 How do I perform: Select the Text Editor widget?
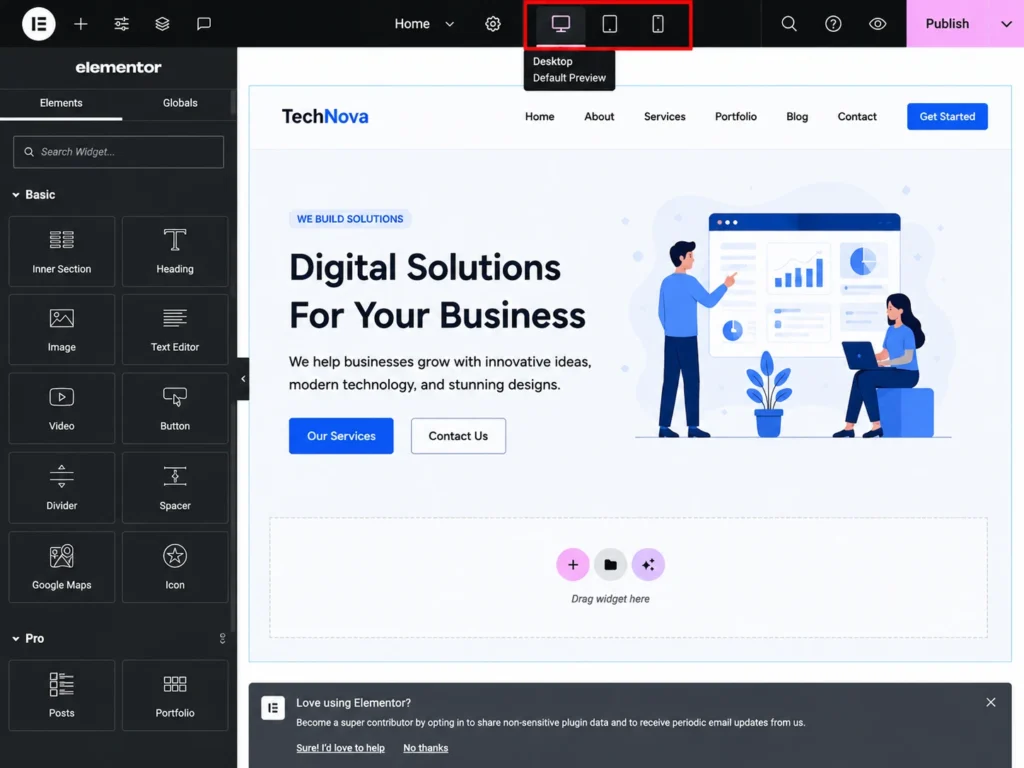(x=175, y=329)
